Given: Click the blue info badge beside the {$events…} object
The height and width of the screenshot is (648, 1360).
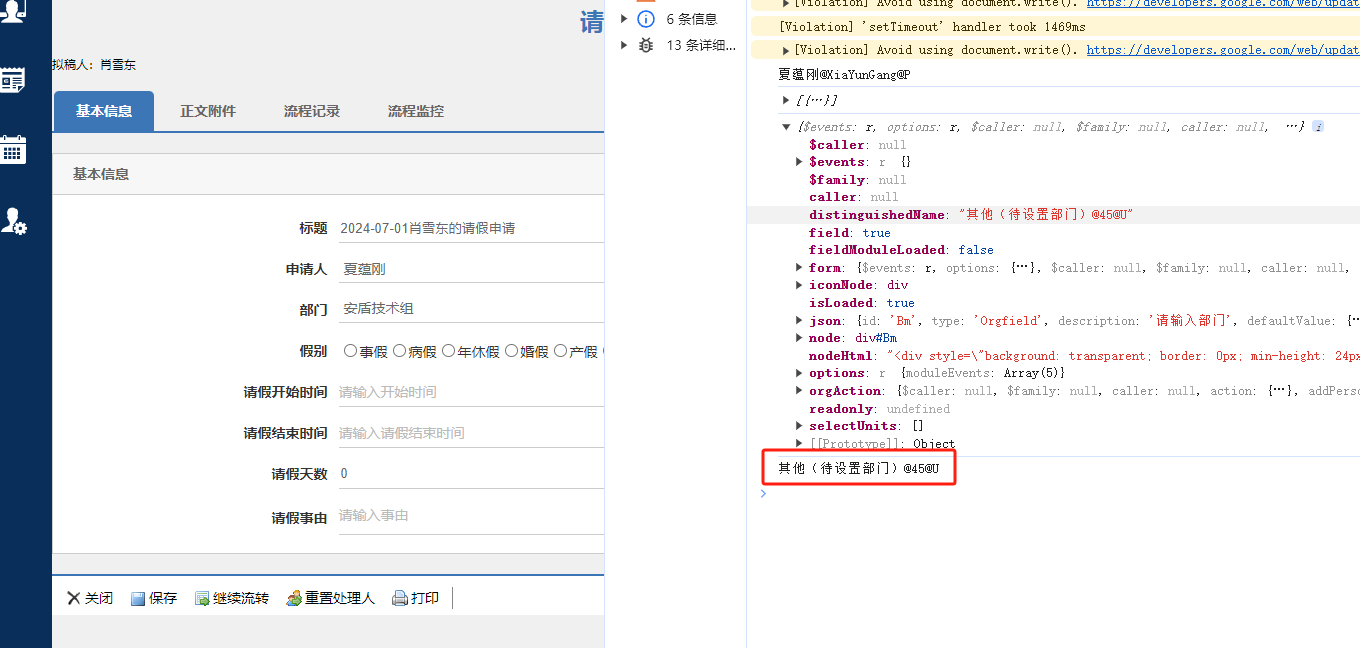Looking at the screenshot, I should tap(1318, 127).
